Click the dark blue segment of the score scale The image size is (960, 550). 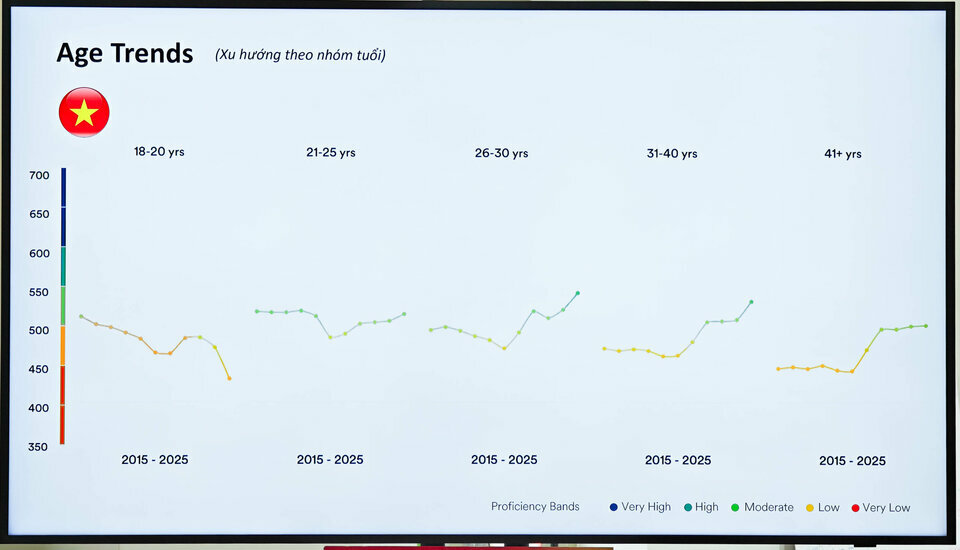pos(63,206)
